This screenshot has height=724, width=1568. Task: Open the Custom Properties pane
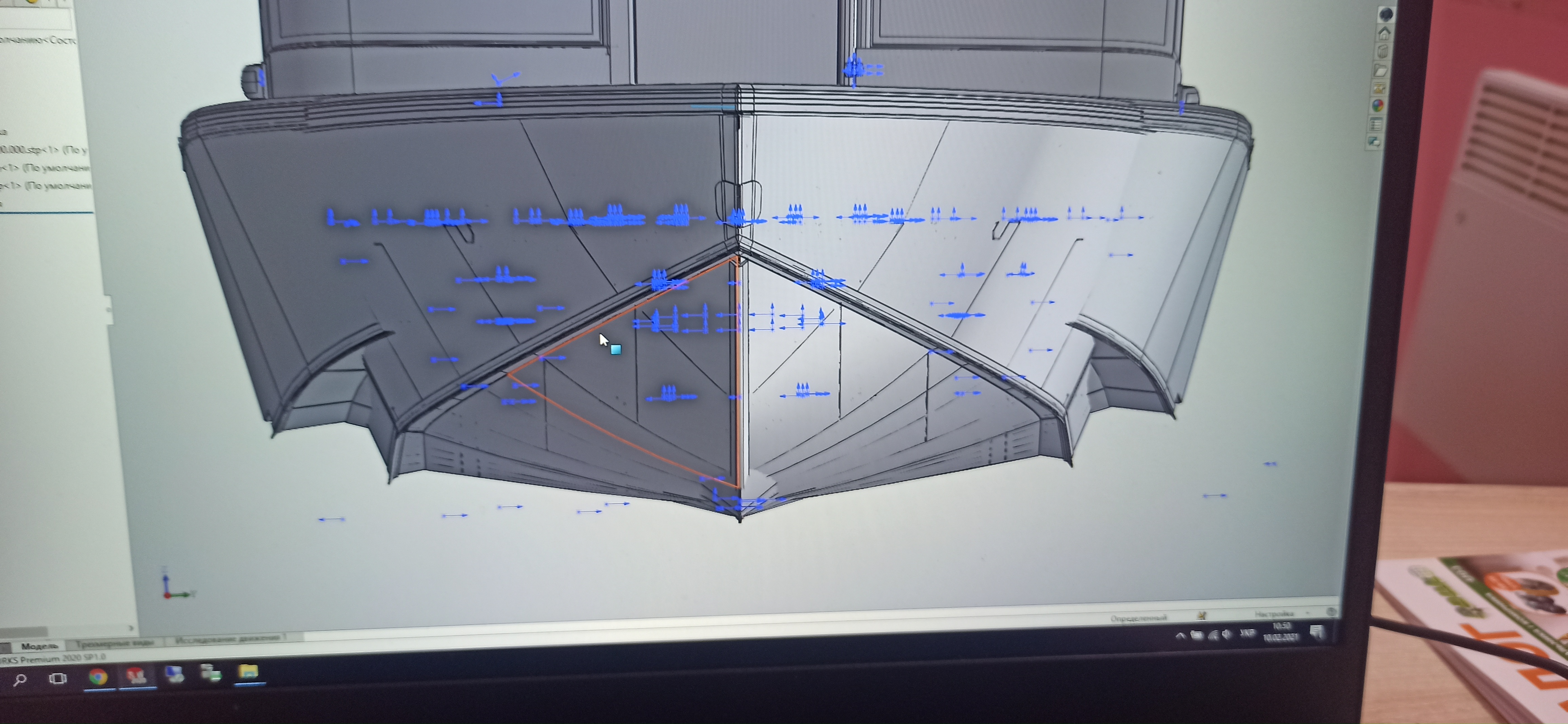pyautogui.click(x=1376, y=125)
